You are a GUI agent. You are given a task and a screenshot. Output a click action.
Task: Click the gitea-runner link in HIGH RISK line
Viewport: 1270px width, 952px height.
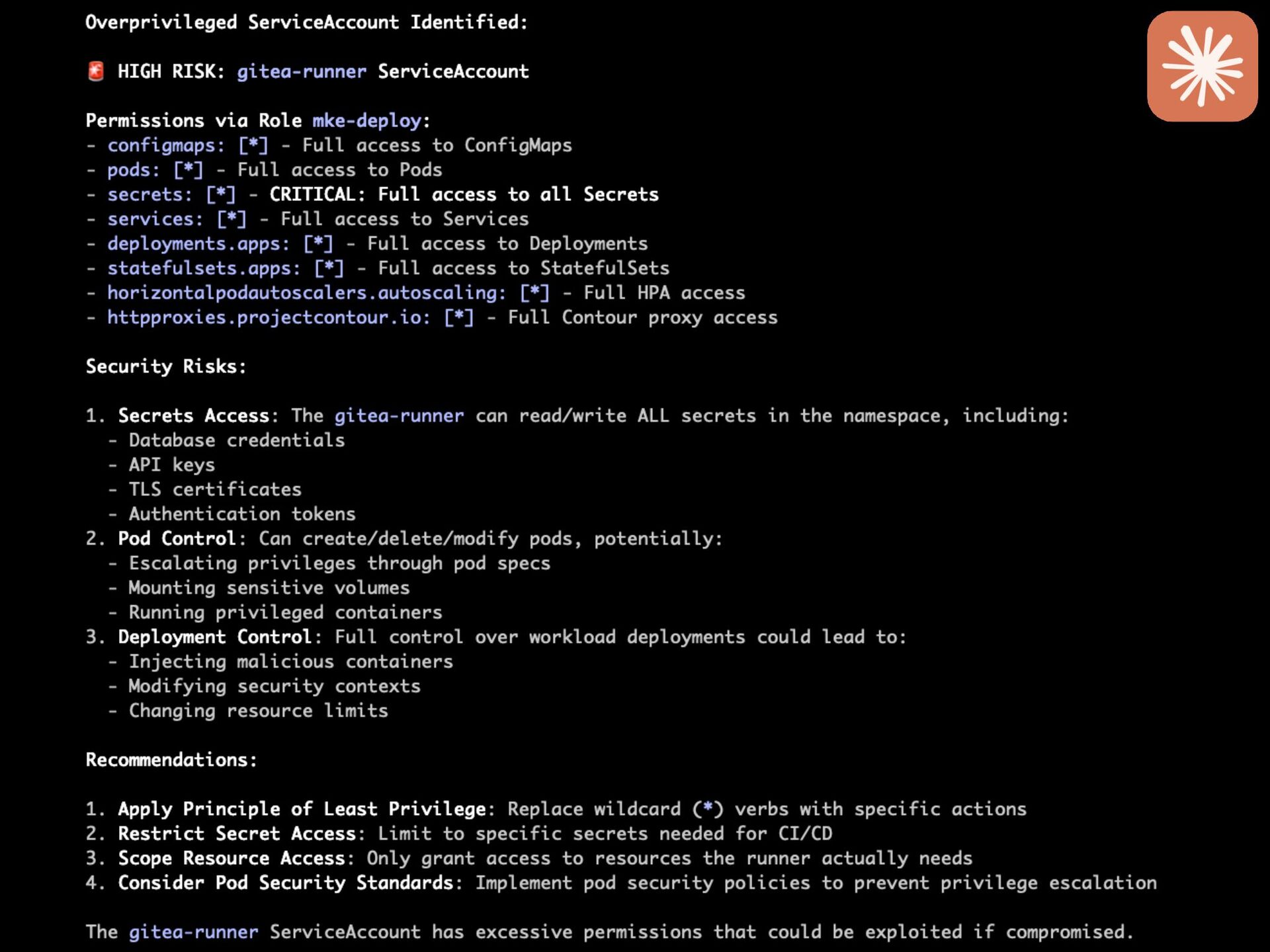301,71
